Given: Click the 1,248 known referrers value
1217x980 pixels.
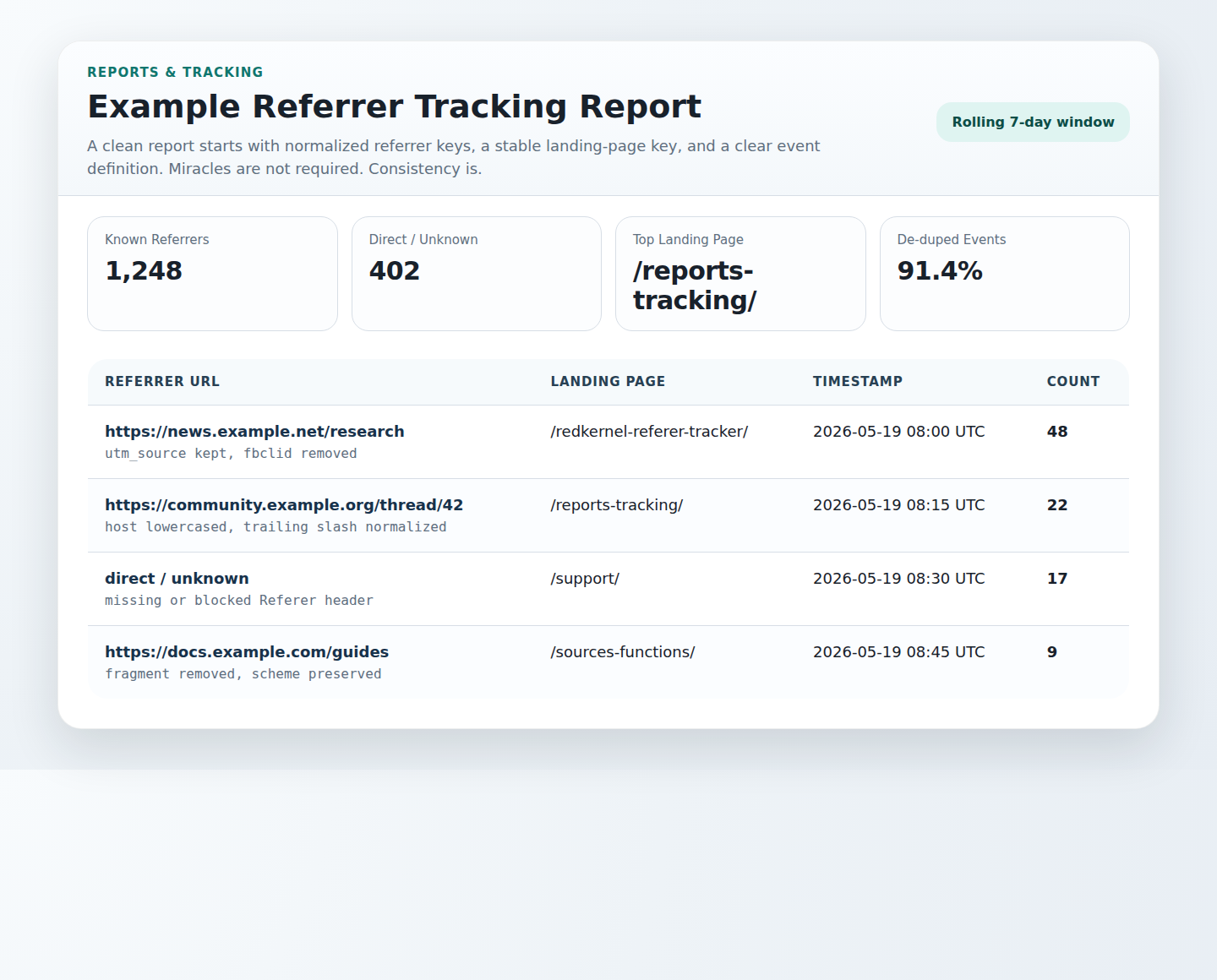Looking at the screenshot, I should pyautogui.click(x=144, y=271).
